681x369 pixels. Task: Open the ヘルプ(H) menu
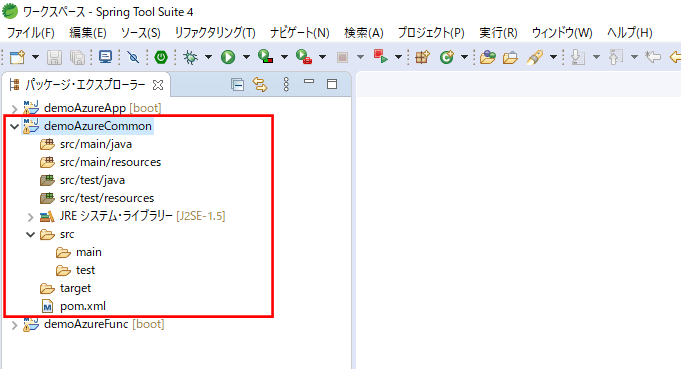(x=629, y=33)
